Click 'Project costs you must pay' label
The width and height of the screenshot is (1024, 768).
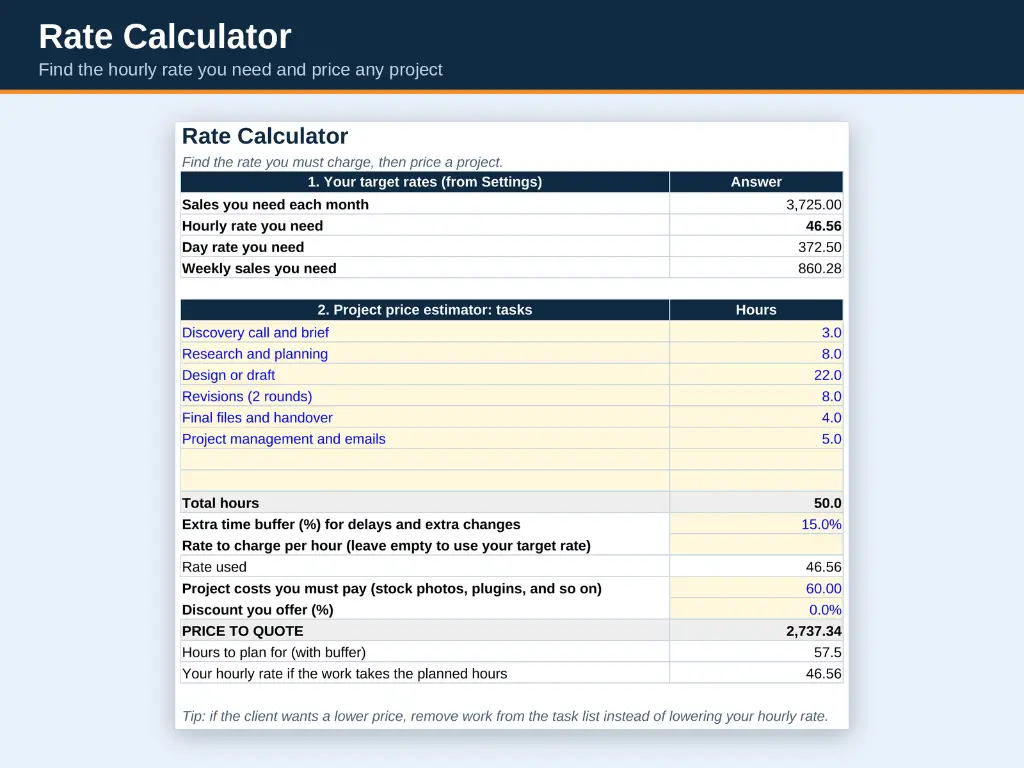391,588
